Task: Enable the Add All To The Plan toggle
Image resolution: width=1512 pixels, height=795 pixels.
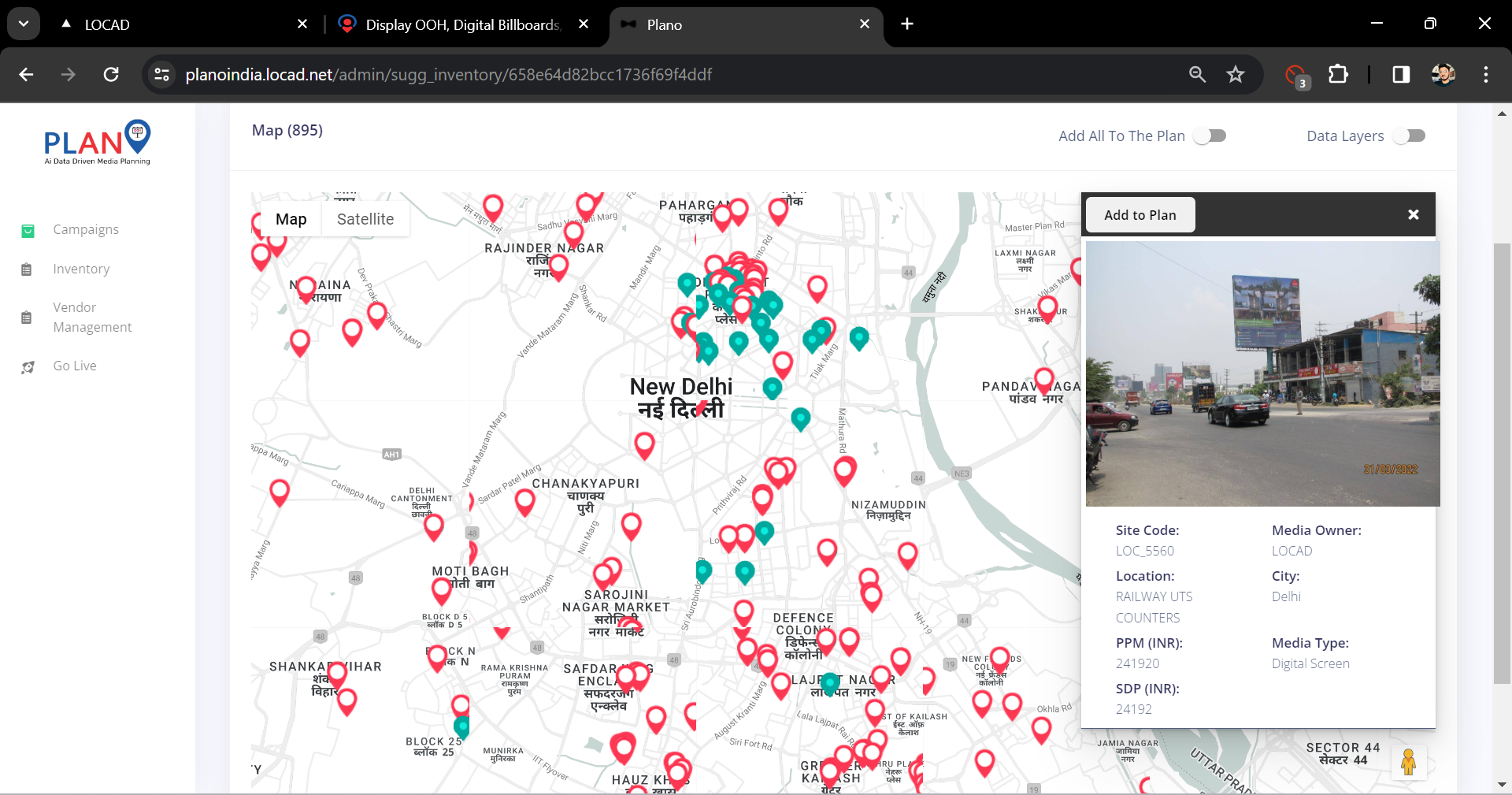Action: (x=1210, y=136)
